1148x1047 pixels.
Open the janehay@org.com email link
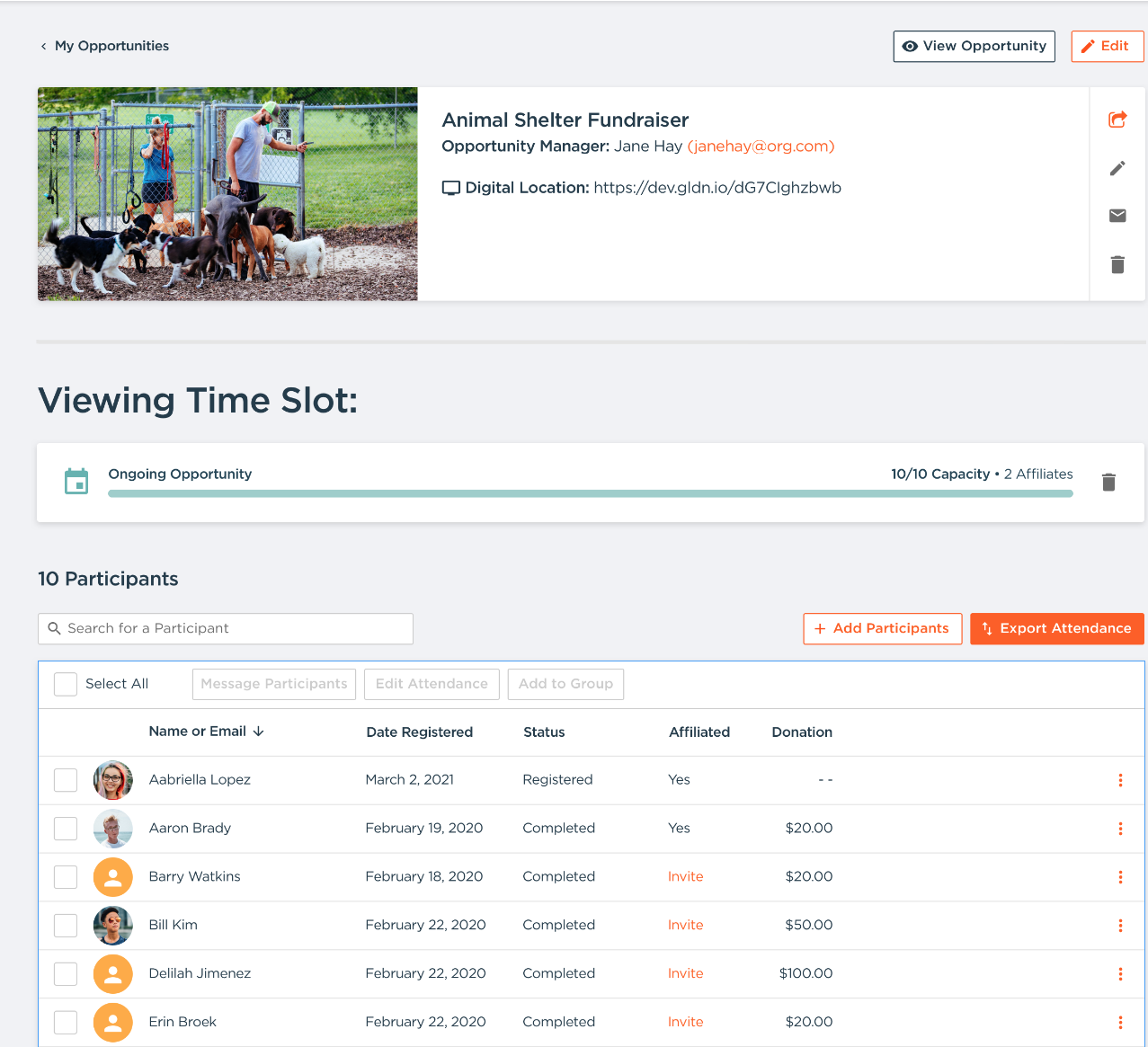tap(761, 146)
